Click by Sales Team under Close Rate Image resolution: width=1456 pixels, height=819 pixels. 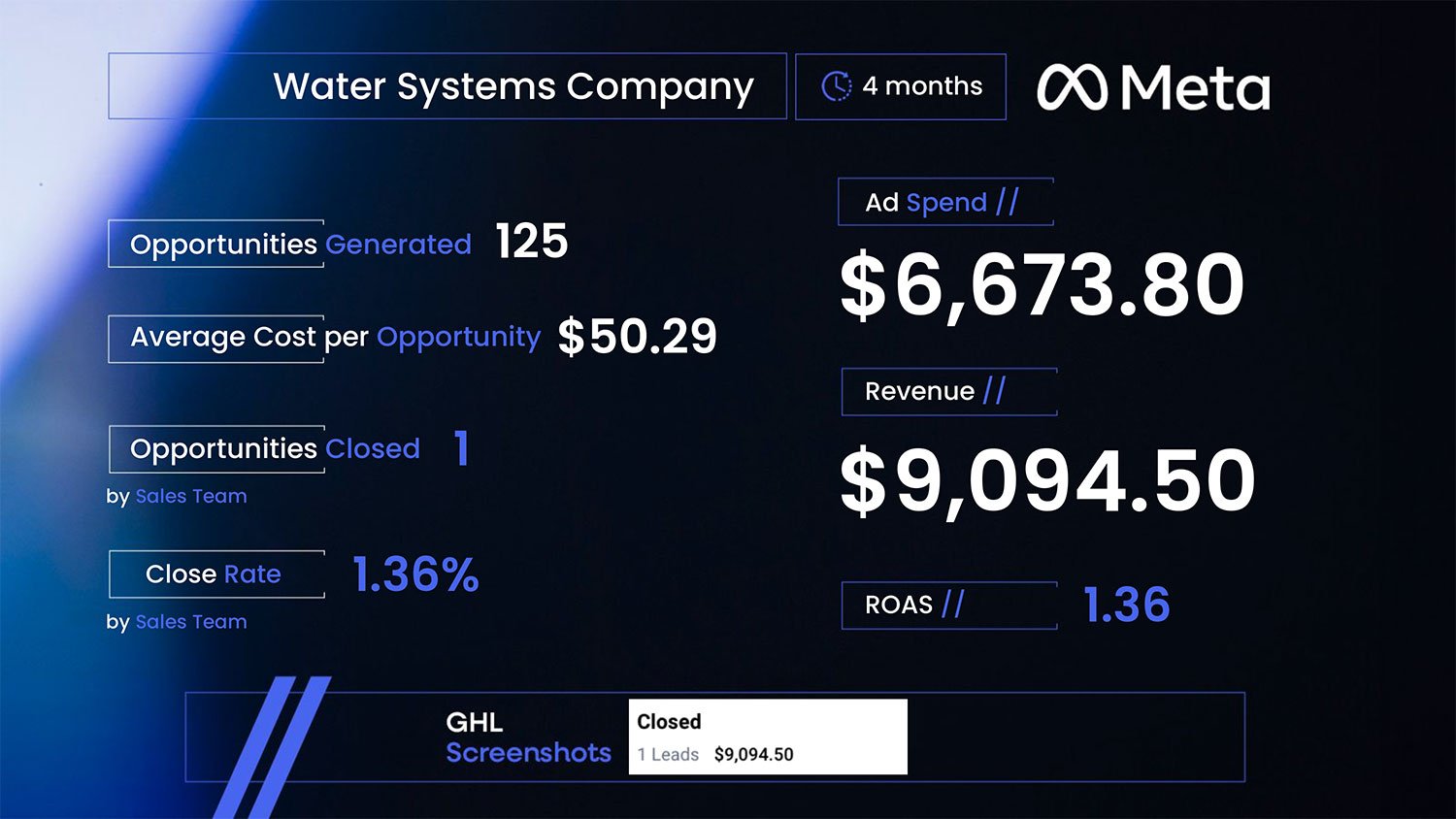coord(177,621)
